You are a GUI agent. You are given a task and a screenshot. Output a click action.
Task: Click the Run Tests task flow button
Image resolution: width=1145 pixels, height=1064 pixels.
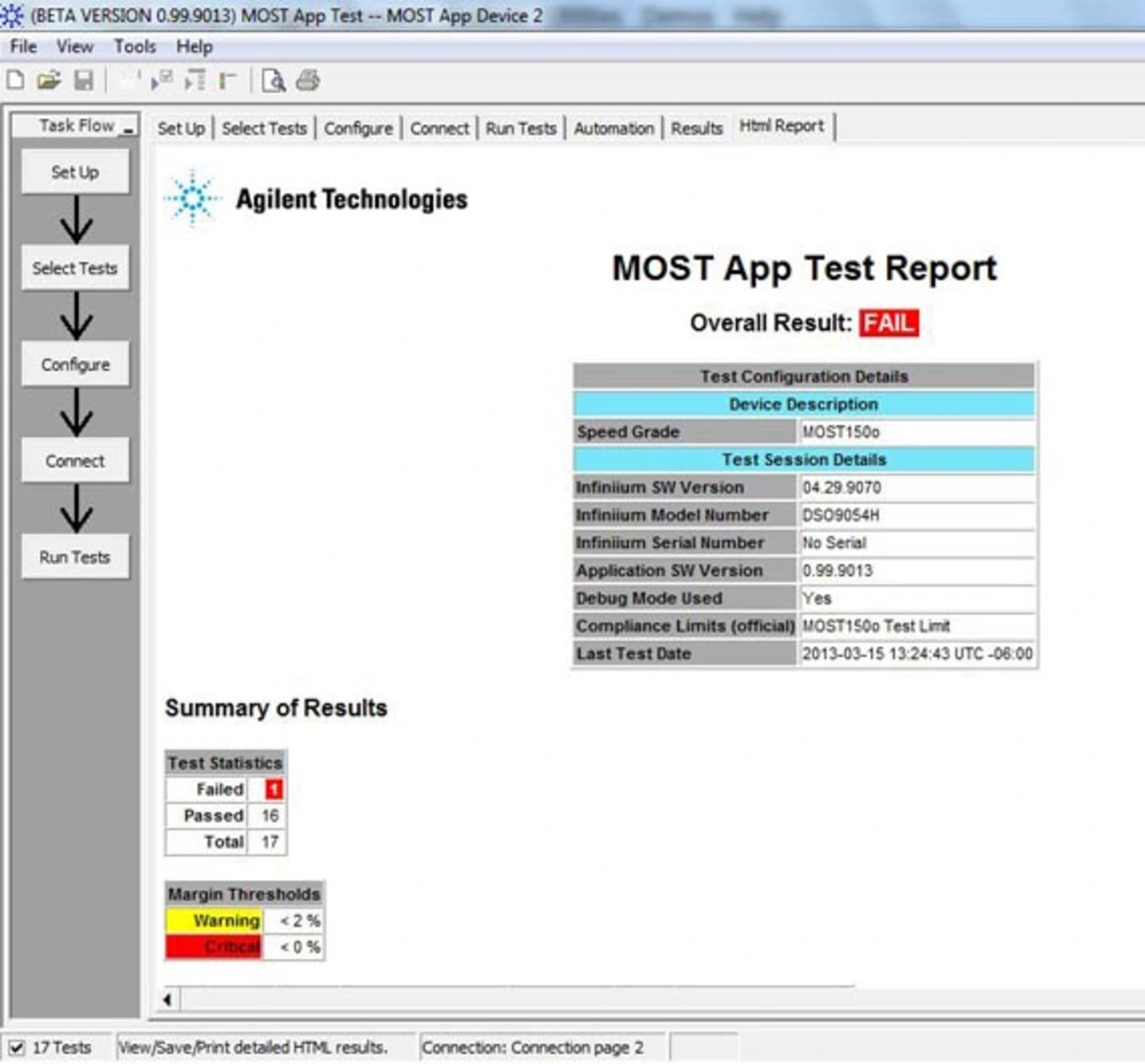pyautogui.click(x=75, y=557)
